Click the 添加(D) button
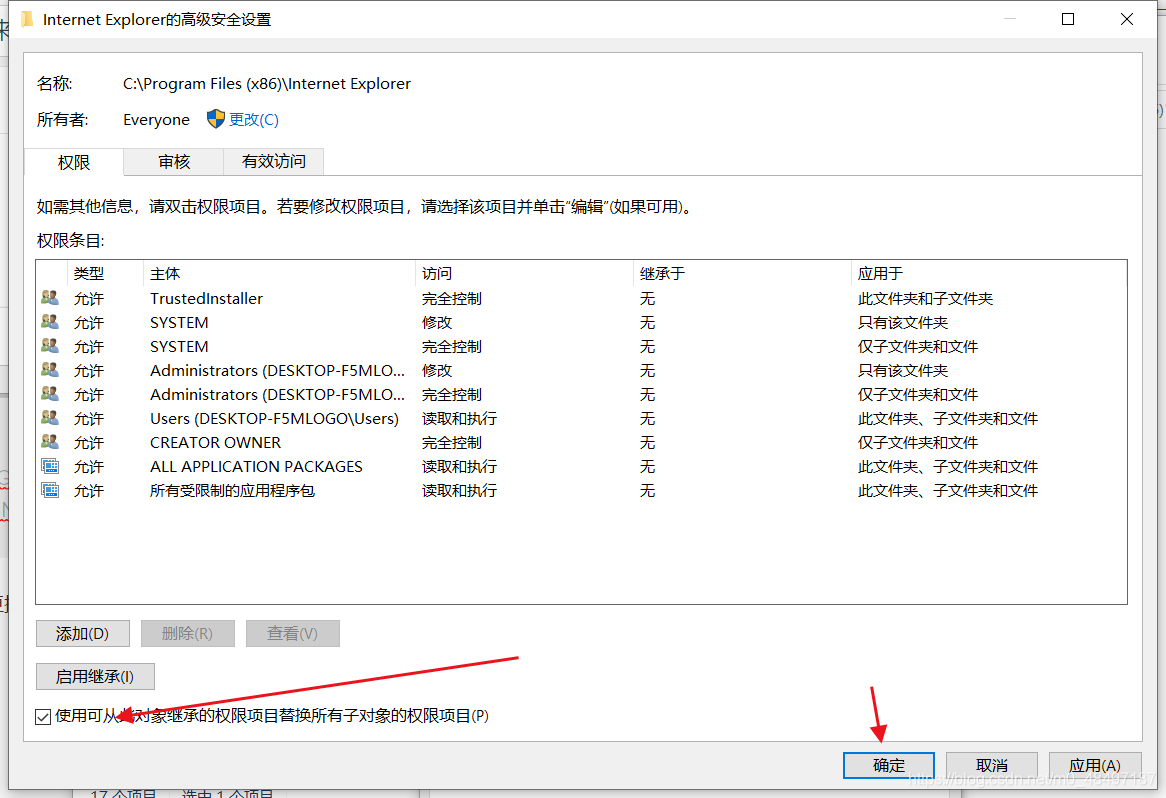This screenshot has height=798, width=1166. click(83, 634)
